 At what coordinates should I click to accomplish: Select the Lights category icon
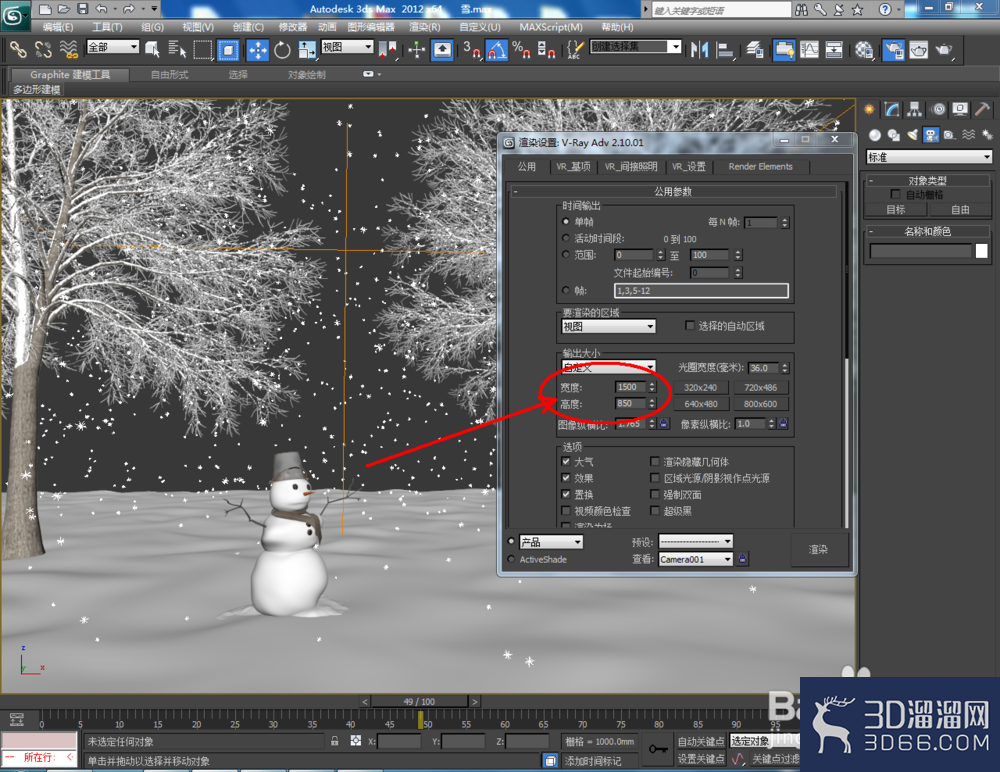[913, 135]
